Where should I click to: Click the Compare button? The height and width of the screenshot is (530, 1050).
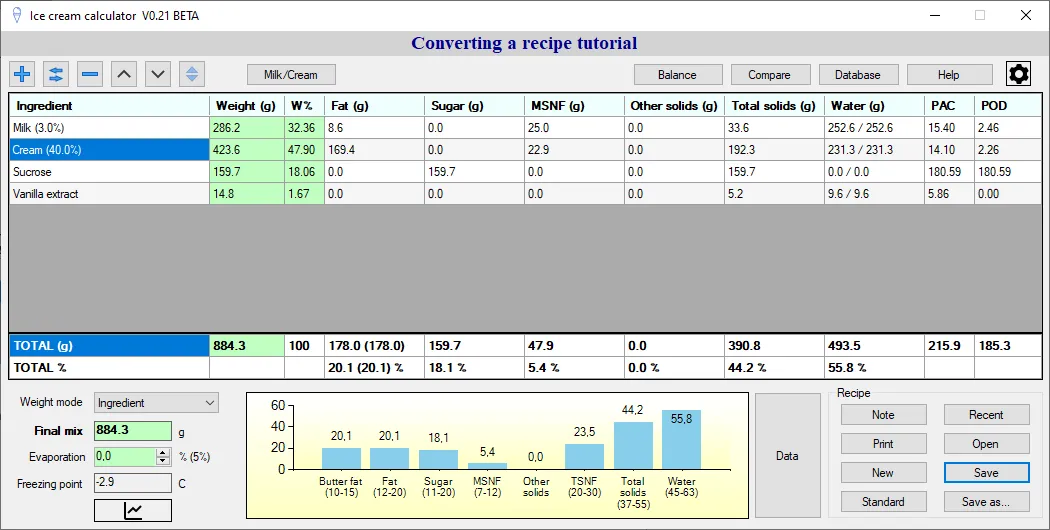[769, 74]
